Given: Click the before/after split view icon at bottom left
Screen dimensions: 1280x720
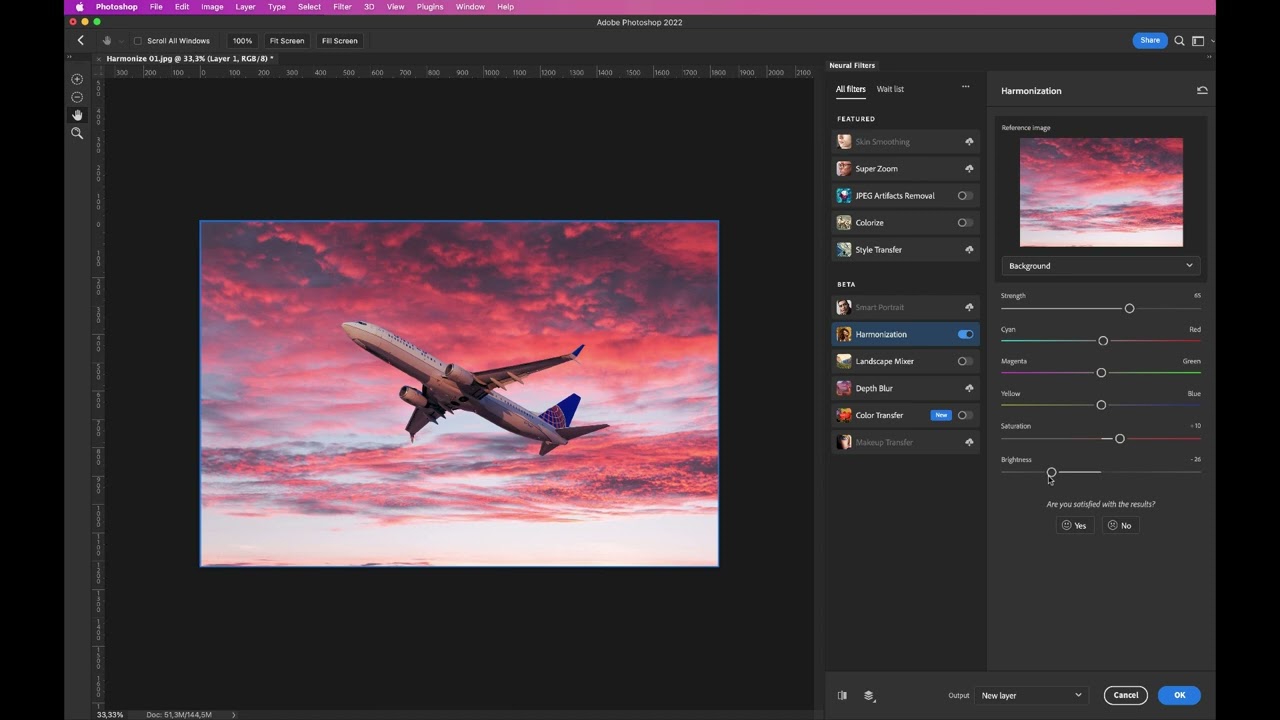Looking at the screenshot, I should pyautogui.click(x=843, y=695).
